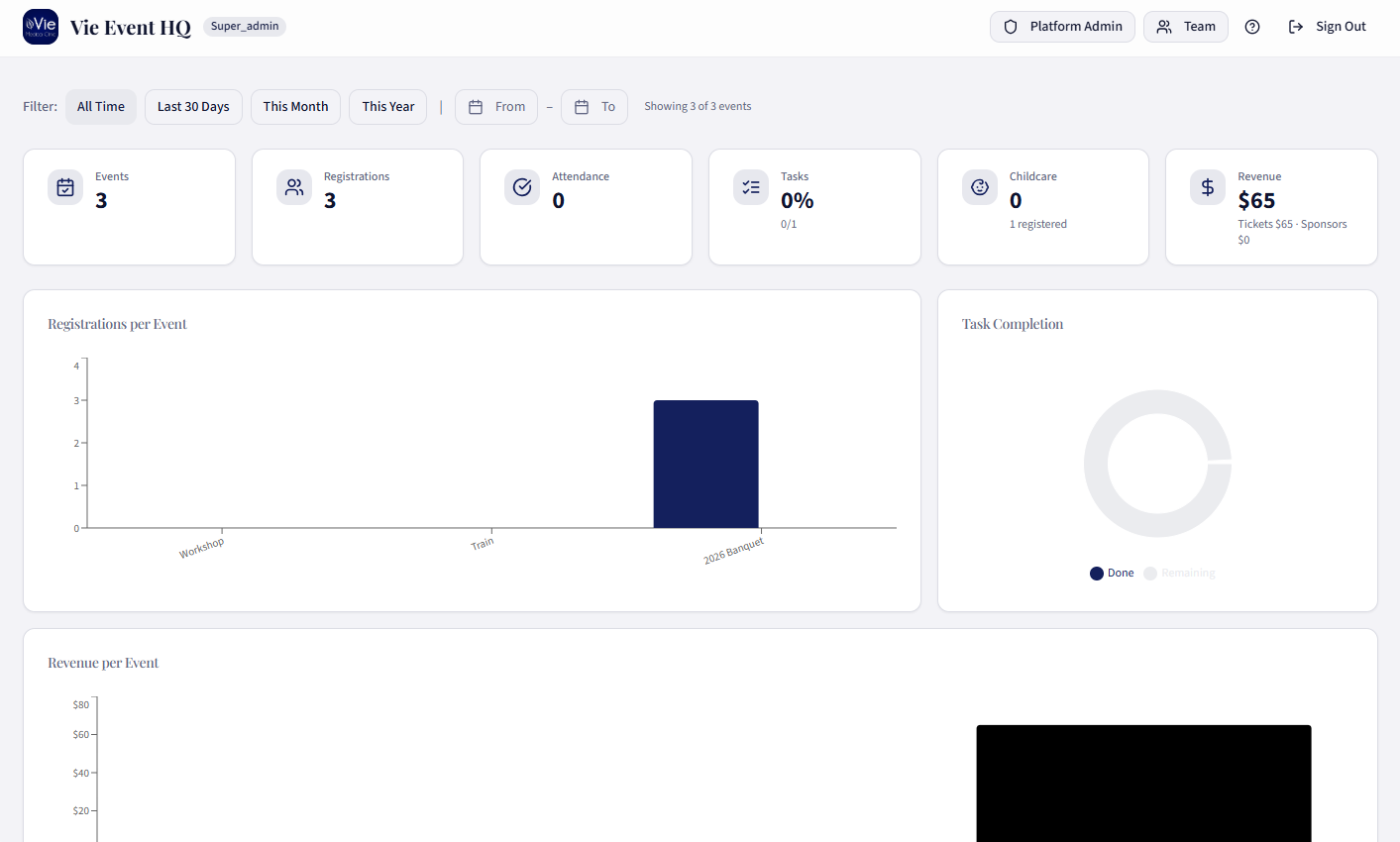The height and width of the screenshot is (842, 1400).
Task: Select the All Time filter
Action: (x=101, y=107)
